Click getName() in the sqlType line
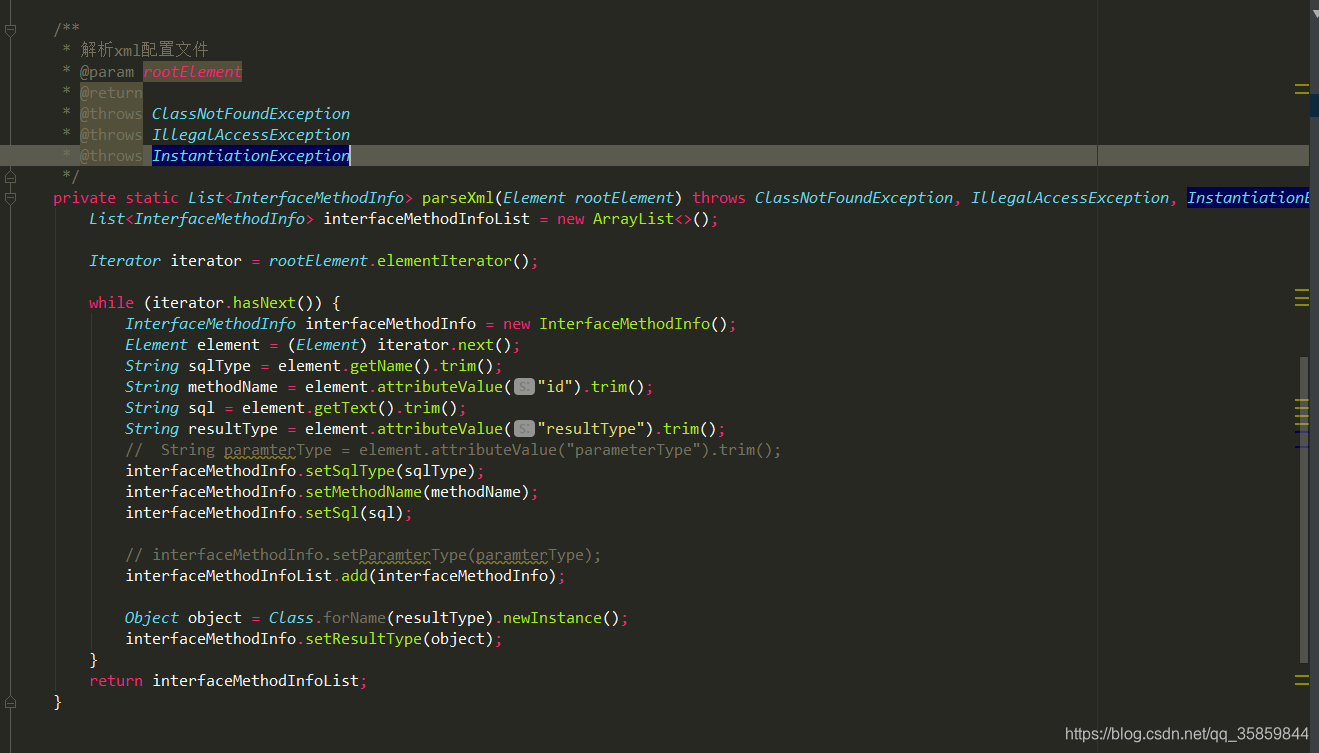 click(x=390, y=366)
